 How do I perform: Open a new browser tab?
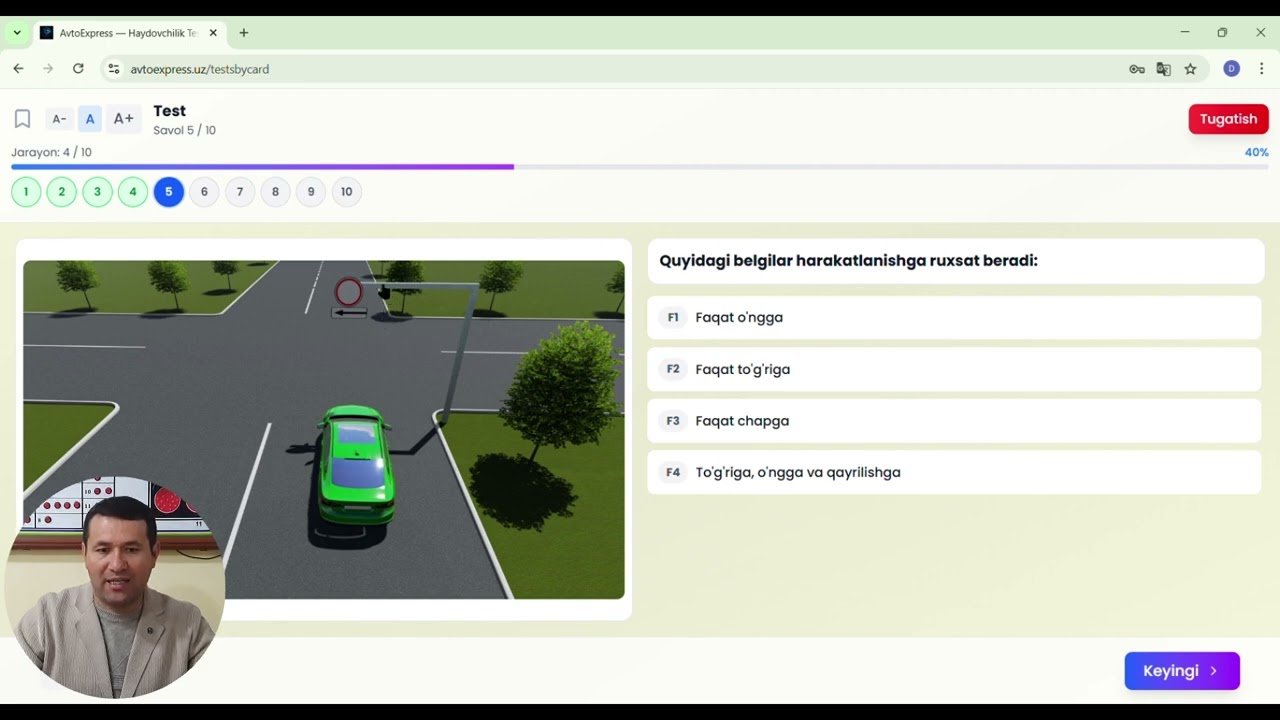(243, 33)
